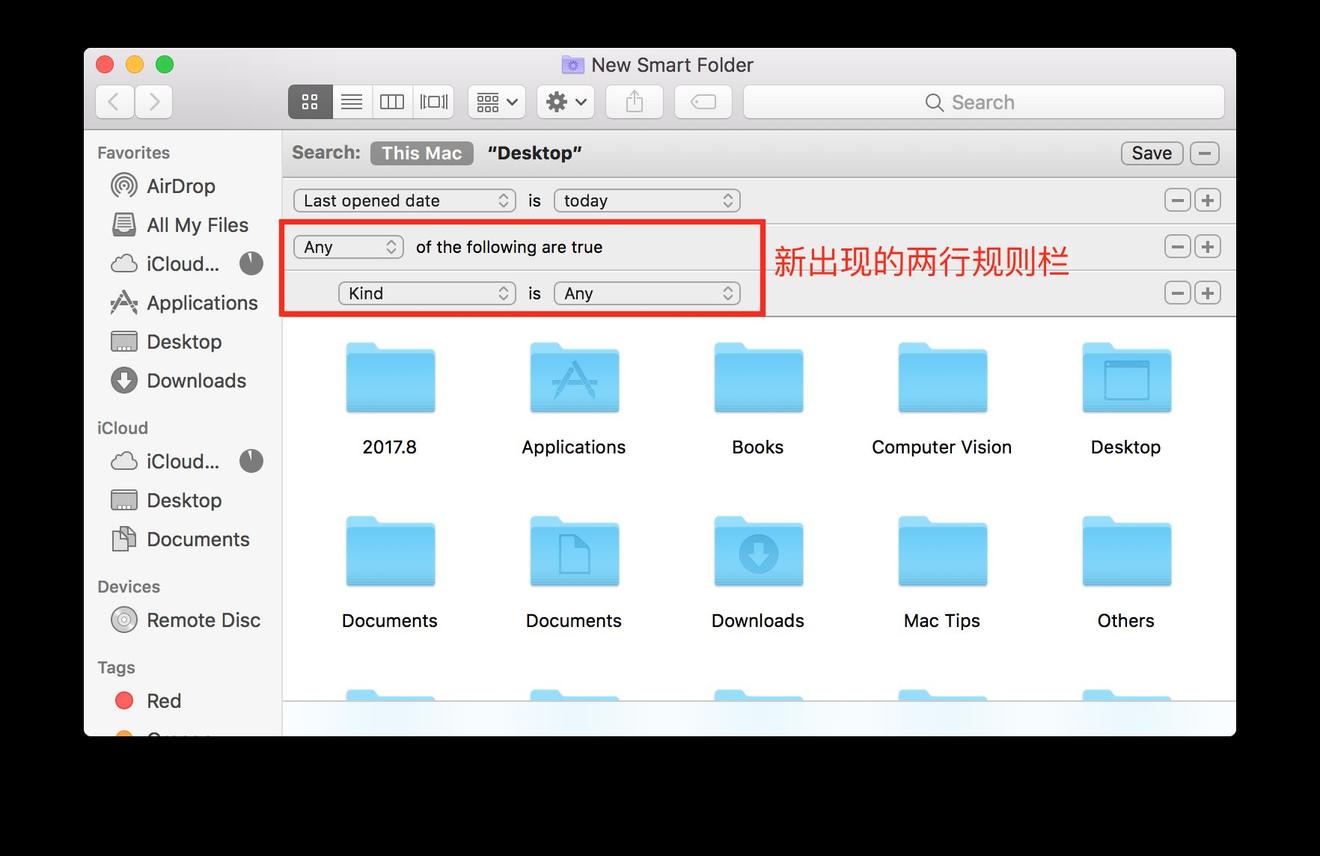Switch search scope to "Desktop"
Viewport: 1320px width, 856px height.
pos(534,153)
